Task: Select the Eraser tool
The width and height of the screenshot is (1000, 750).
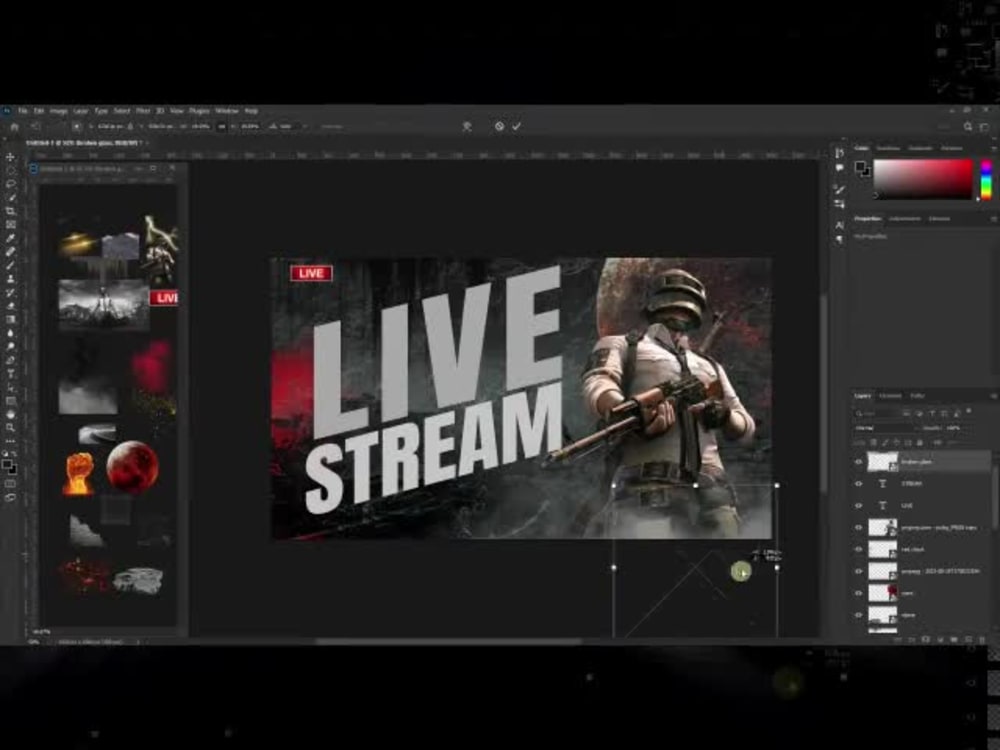Action: coord(10,305)
